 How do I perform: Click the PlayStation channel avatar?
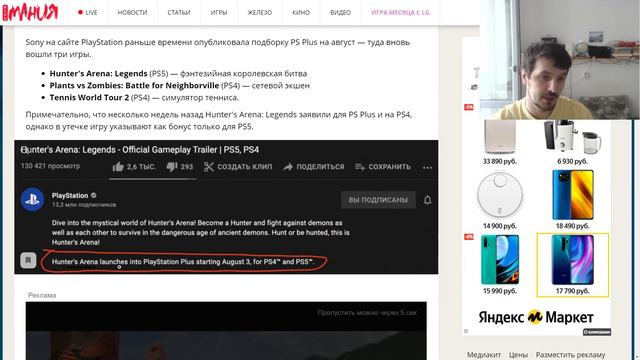pos(32,200)
